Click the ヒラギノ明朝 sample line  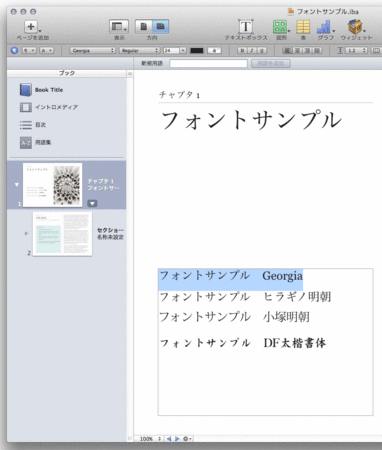245,297
